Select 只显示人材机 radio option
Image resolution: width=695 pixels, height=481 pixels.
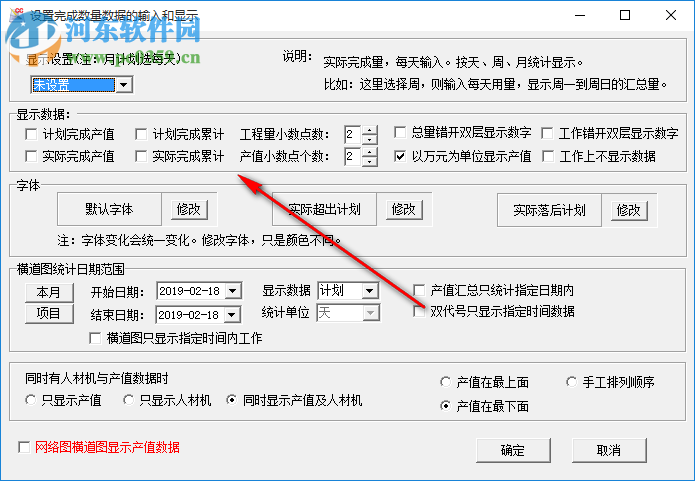tap(129, 400)
